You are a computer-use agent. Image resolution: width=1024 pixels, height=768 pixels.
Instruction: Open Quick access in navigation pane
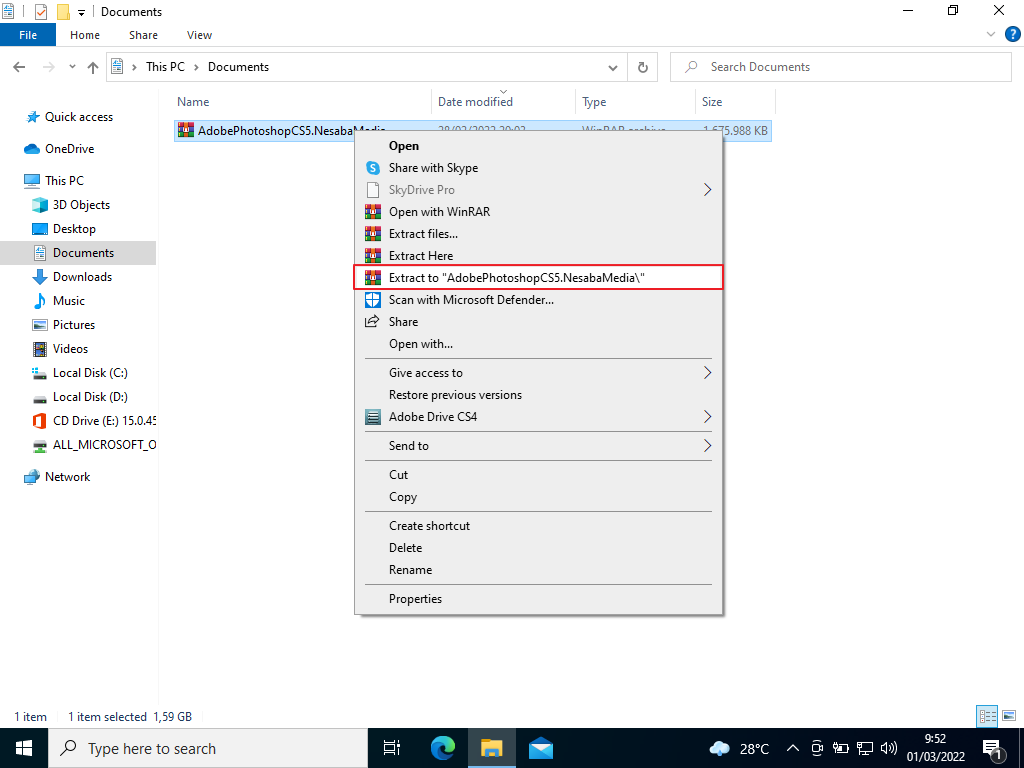[78, 117]
